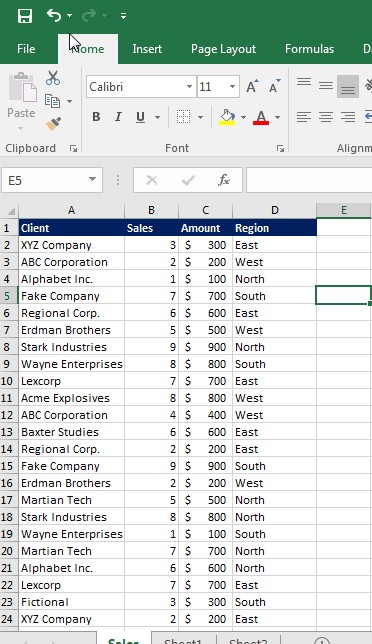Switch to the Home ribbon tab
Image resolution: width=372 pixels, height=644 pixels.
tap(88, 49)
